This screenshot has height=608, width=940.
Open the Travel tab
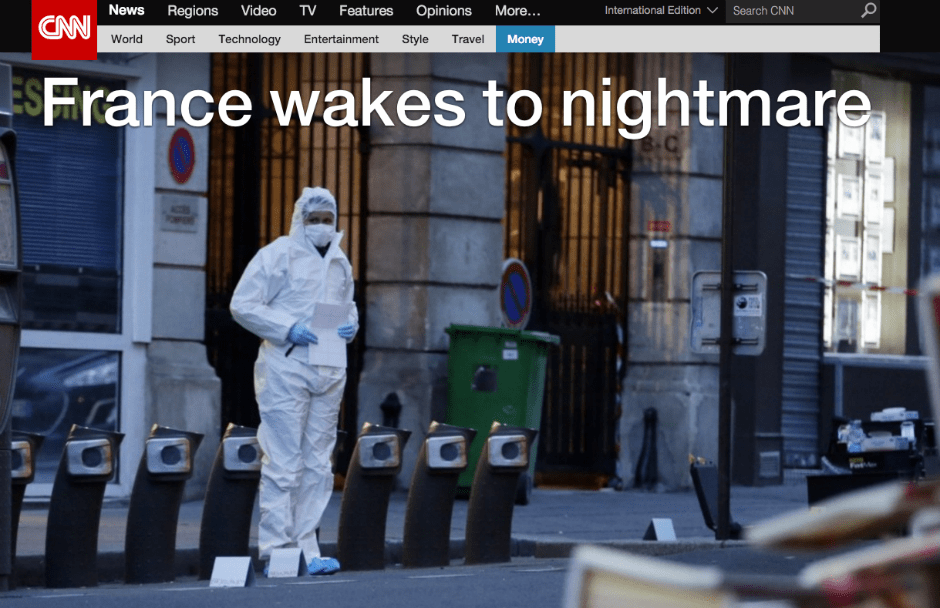[468, 39]
